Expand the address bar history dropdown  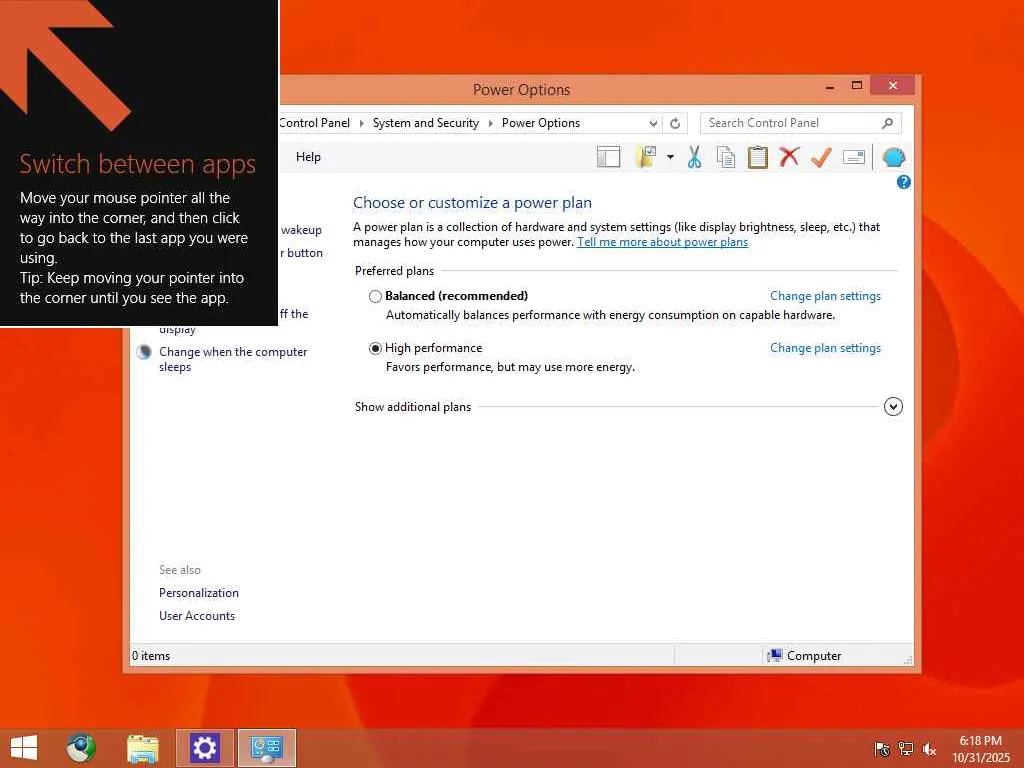tap(653, 123)
